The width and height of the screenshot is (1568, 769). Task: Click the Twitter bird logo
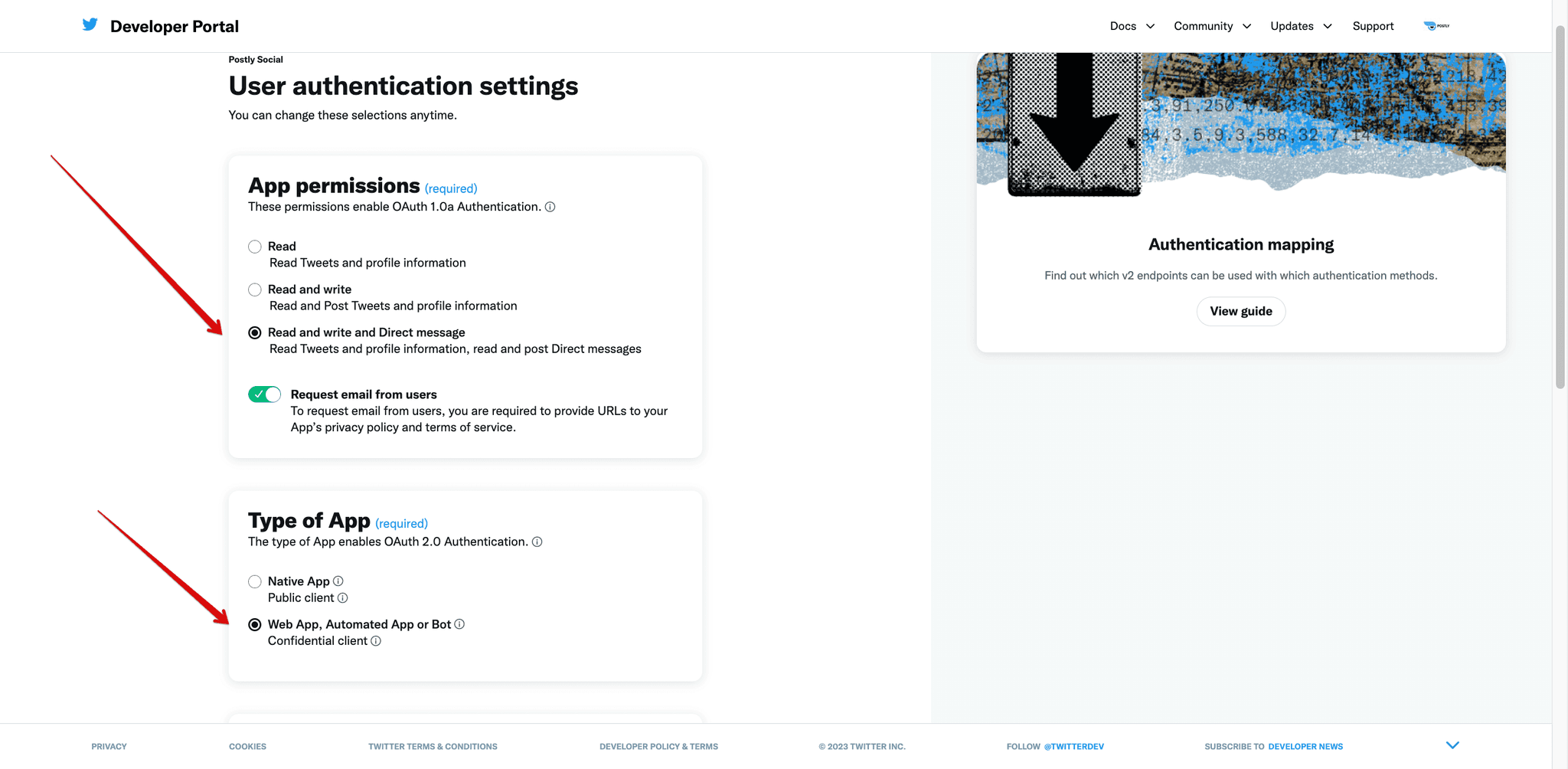click(90, 25)
